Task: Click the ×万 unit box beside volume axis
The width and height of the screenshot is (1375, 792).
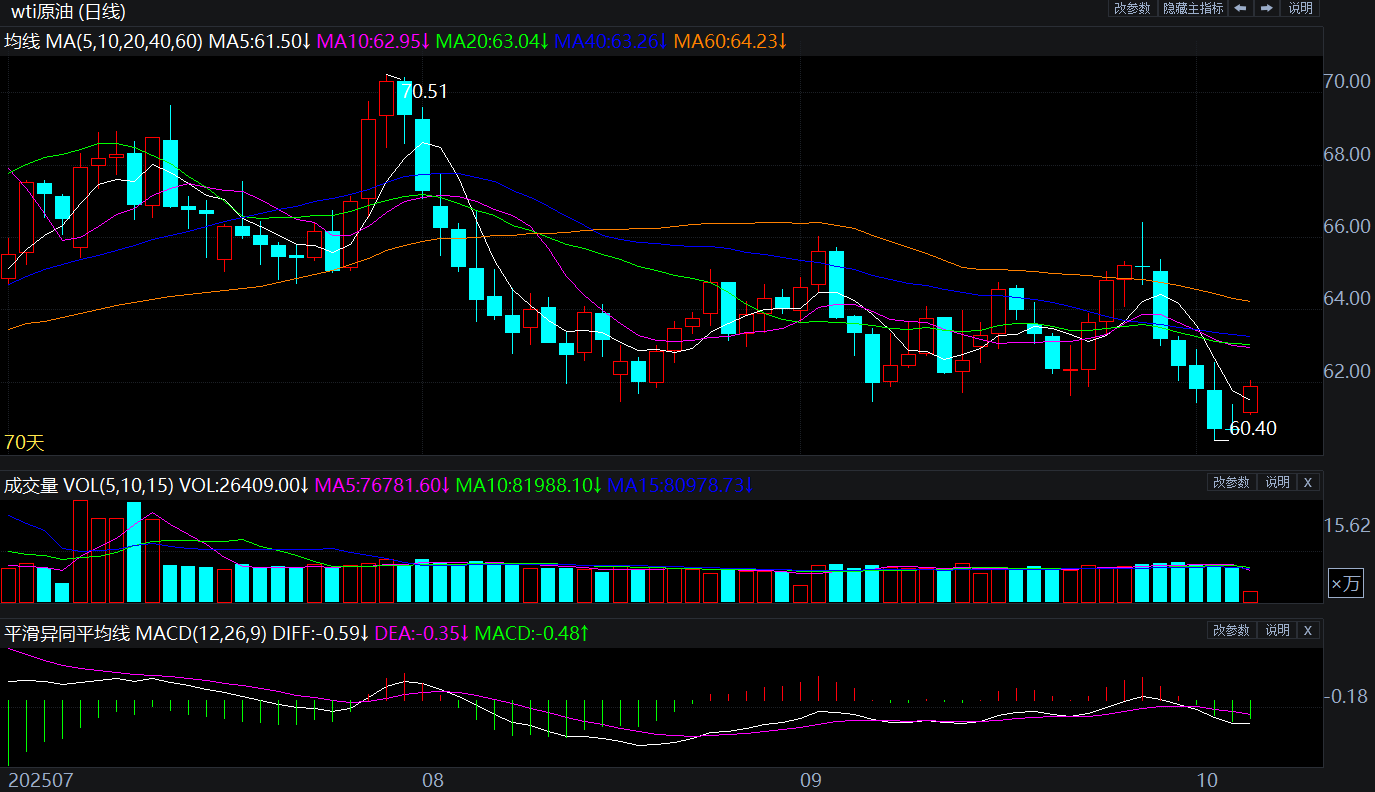Action: click(x=1345, y=584)
